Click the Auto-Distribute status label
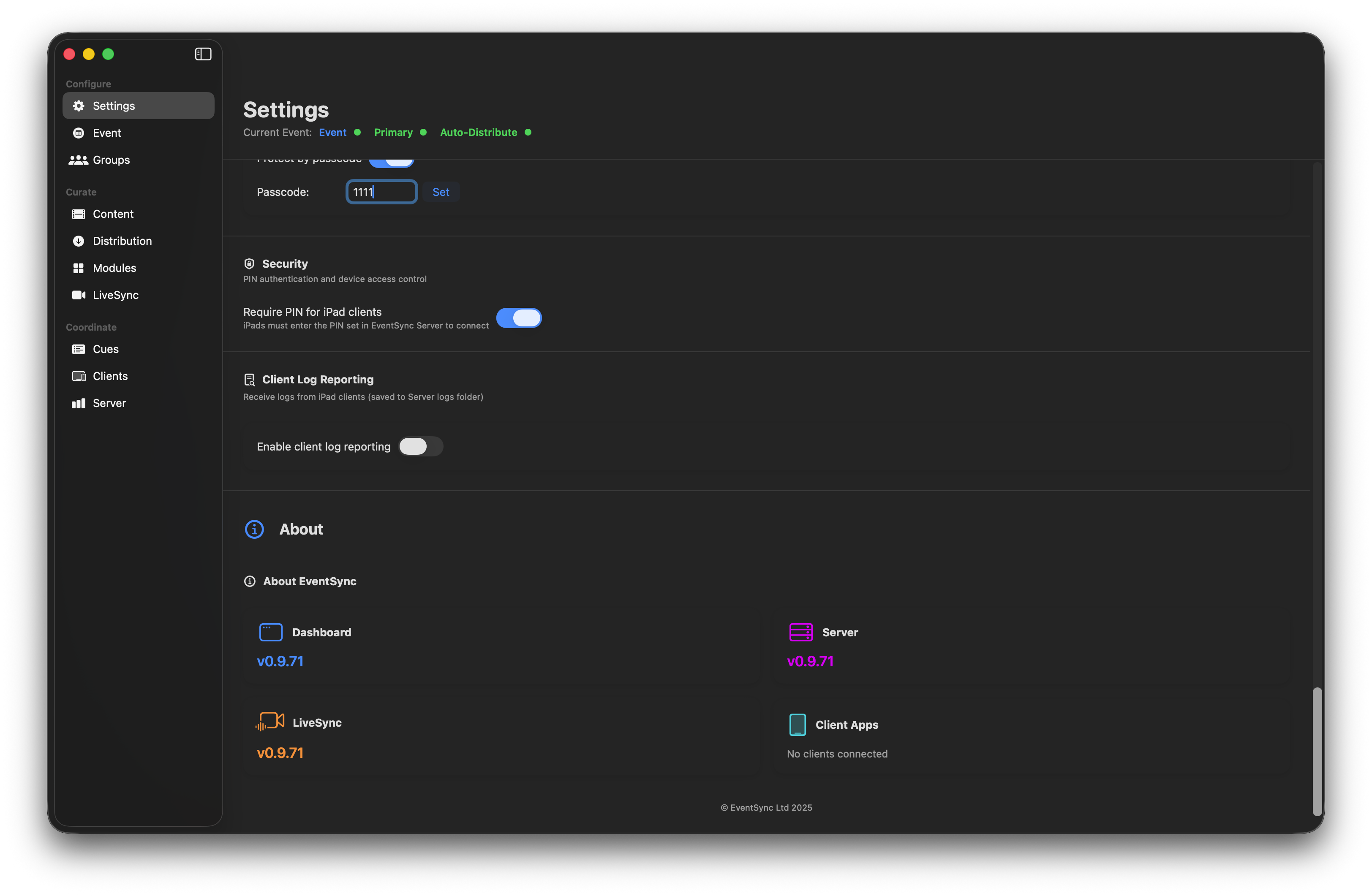Viewport: 1372px width, 896px height. (479, 133)
